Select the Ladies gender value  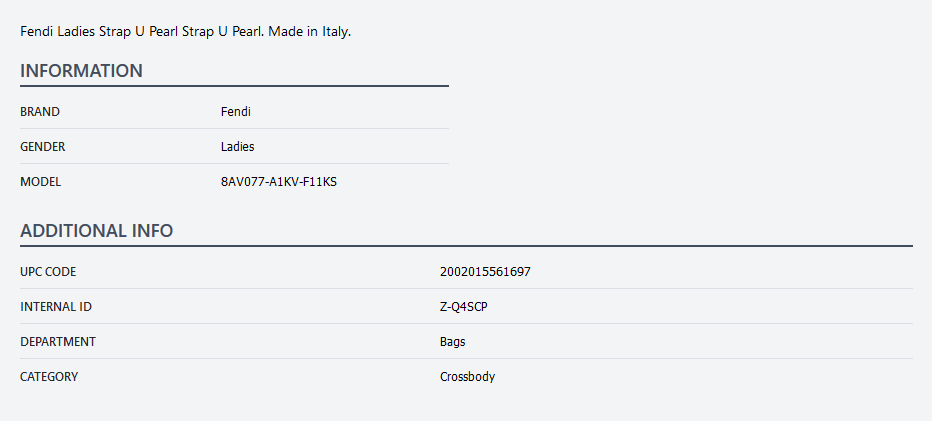click(x=238, y=147)
